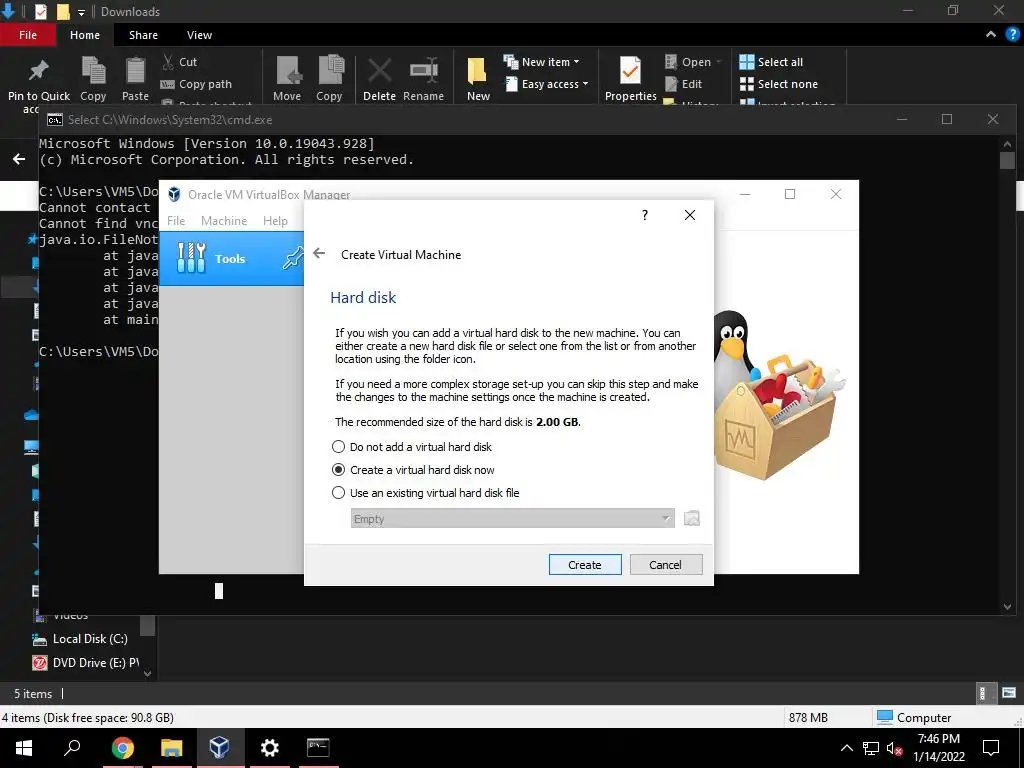Click Select all in the ribbon
Image resolution: width=1024 pixels, height=768 pixels.
tap(771, 61)
